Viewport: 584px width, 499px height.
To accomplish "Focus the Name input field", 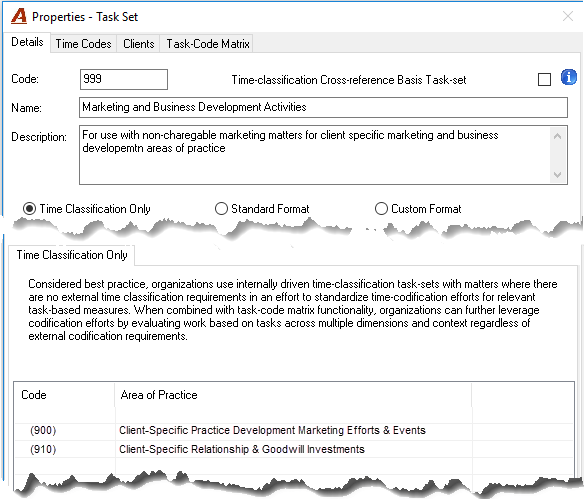I will tap(323, 107).
